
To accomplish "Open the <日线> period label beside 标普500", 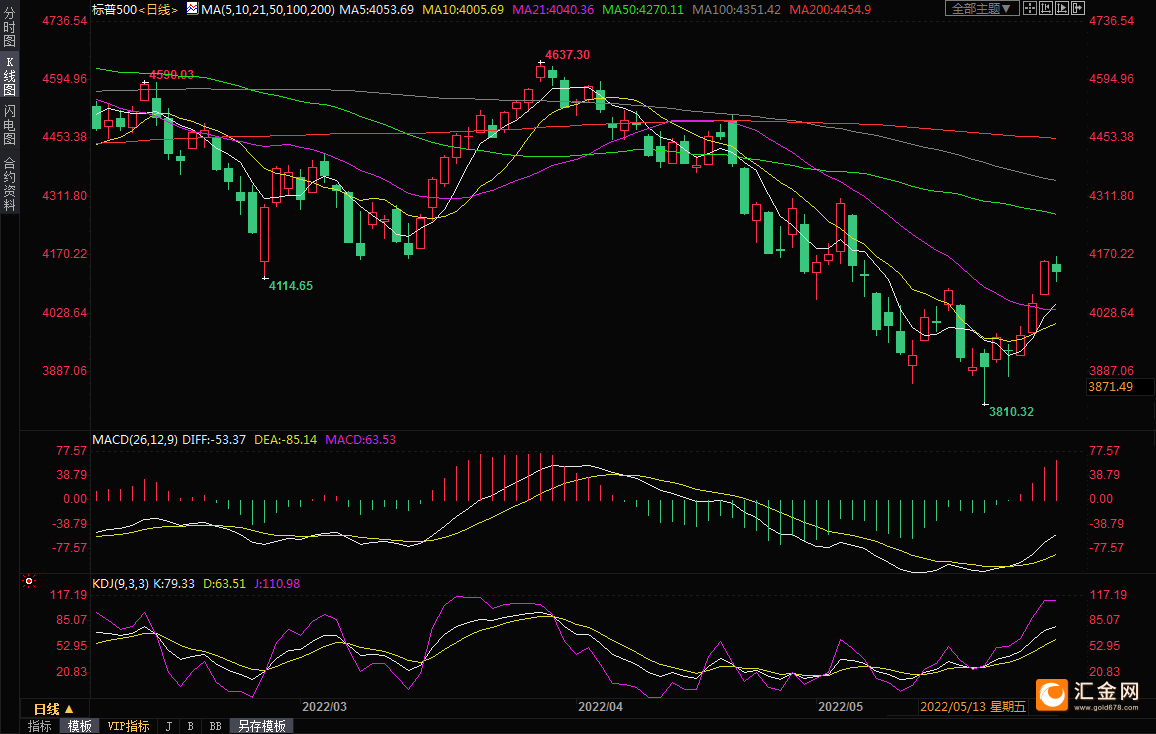I will (x=158, y=9).
